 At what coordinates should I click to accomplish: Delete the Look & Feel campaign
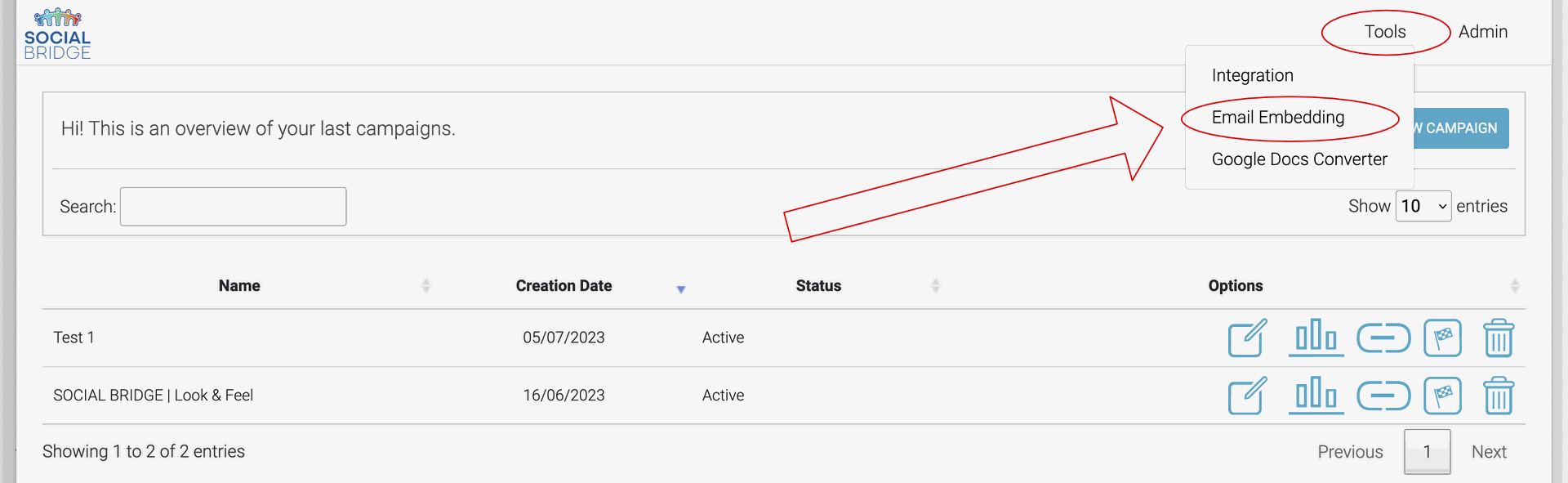[1499, 396]
